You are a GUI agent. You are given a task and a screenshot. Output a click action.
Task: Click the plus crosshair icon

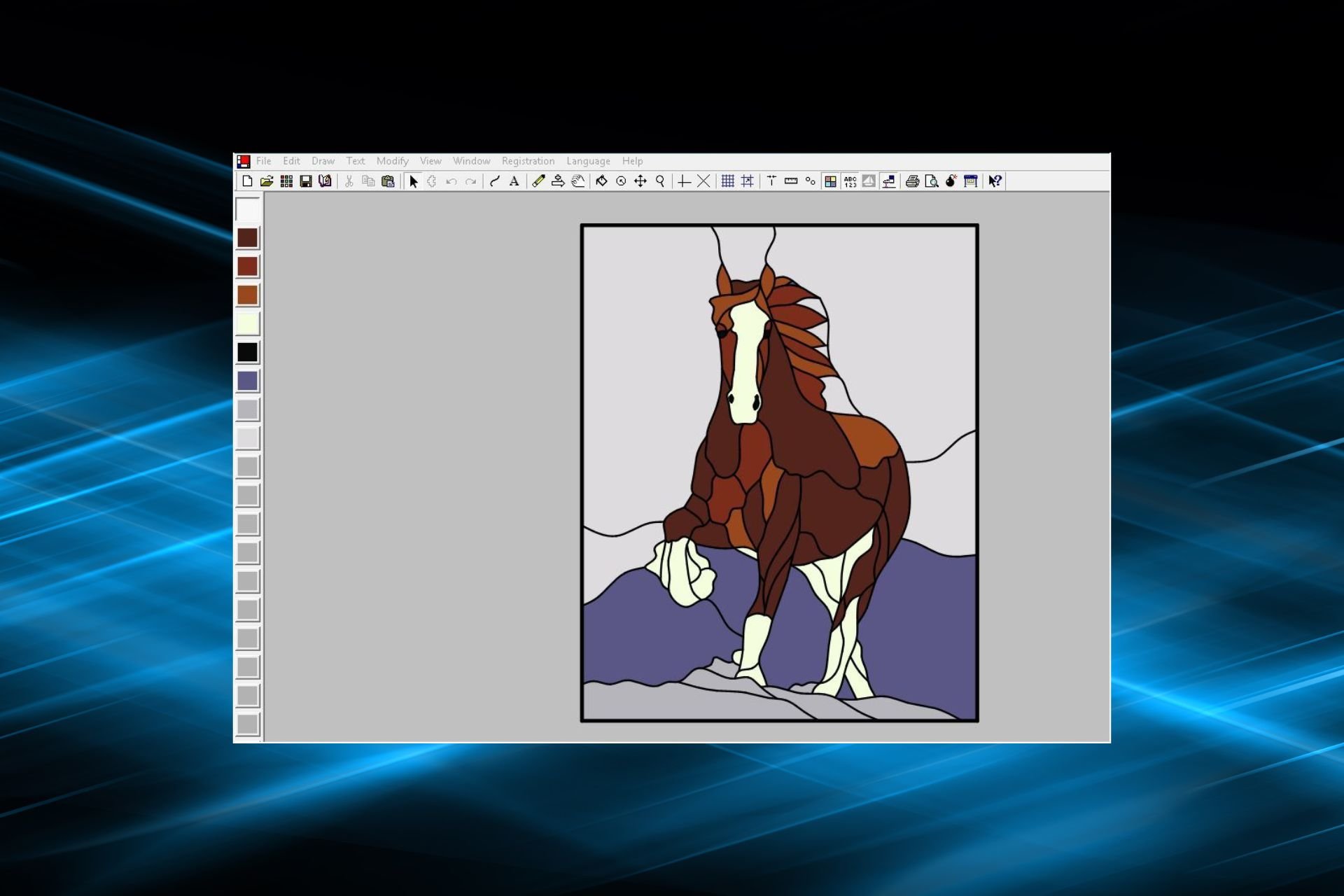click(684, 181)
